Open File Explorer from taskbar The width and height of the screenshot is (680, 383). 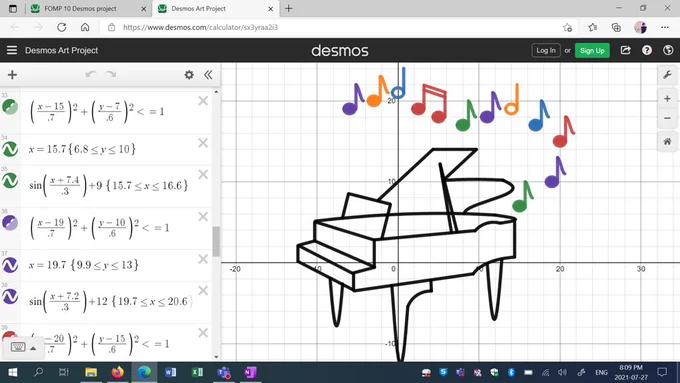(x=91, y=372)
